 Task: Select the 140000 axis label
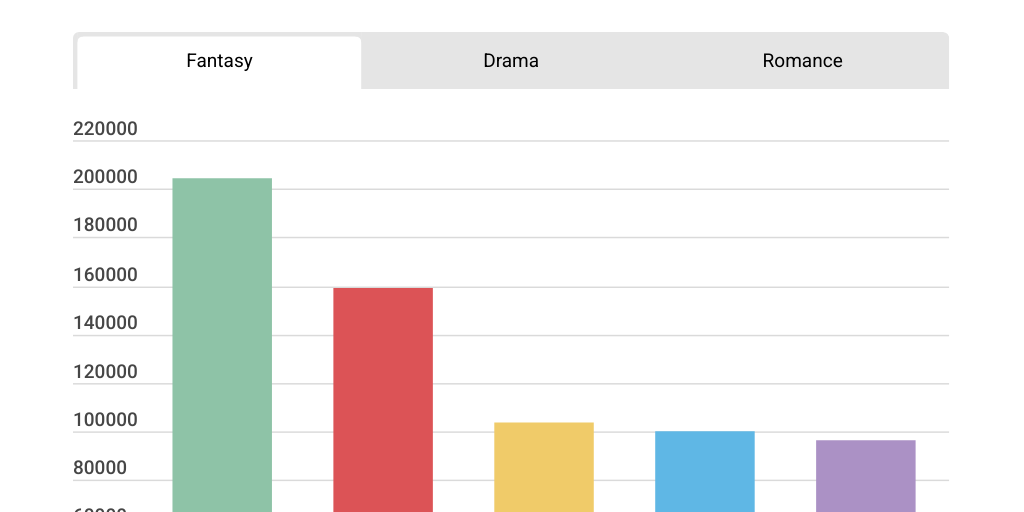point(105,323)
